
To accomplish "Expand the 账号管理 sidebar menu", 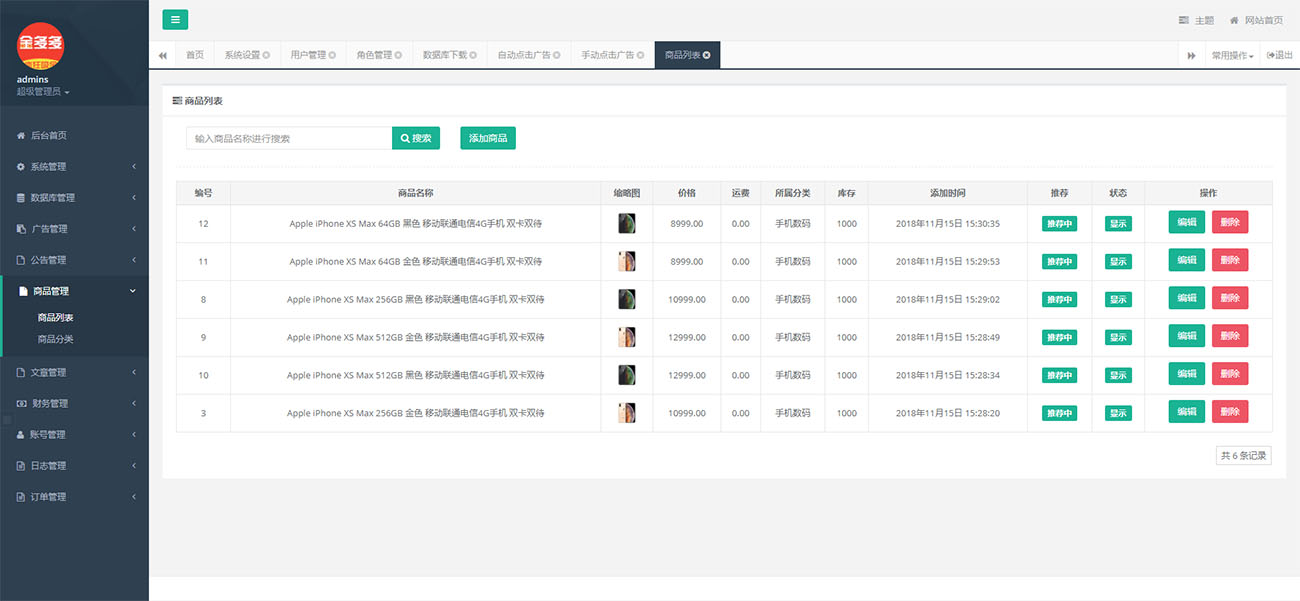I will [x=74, y=434].
